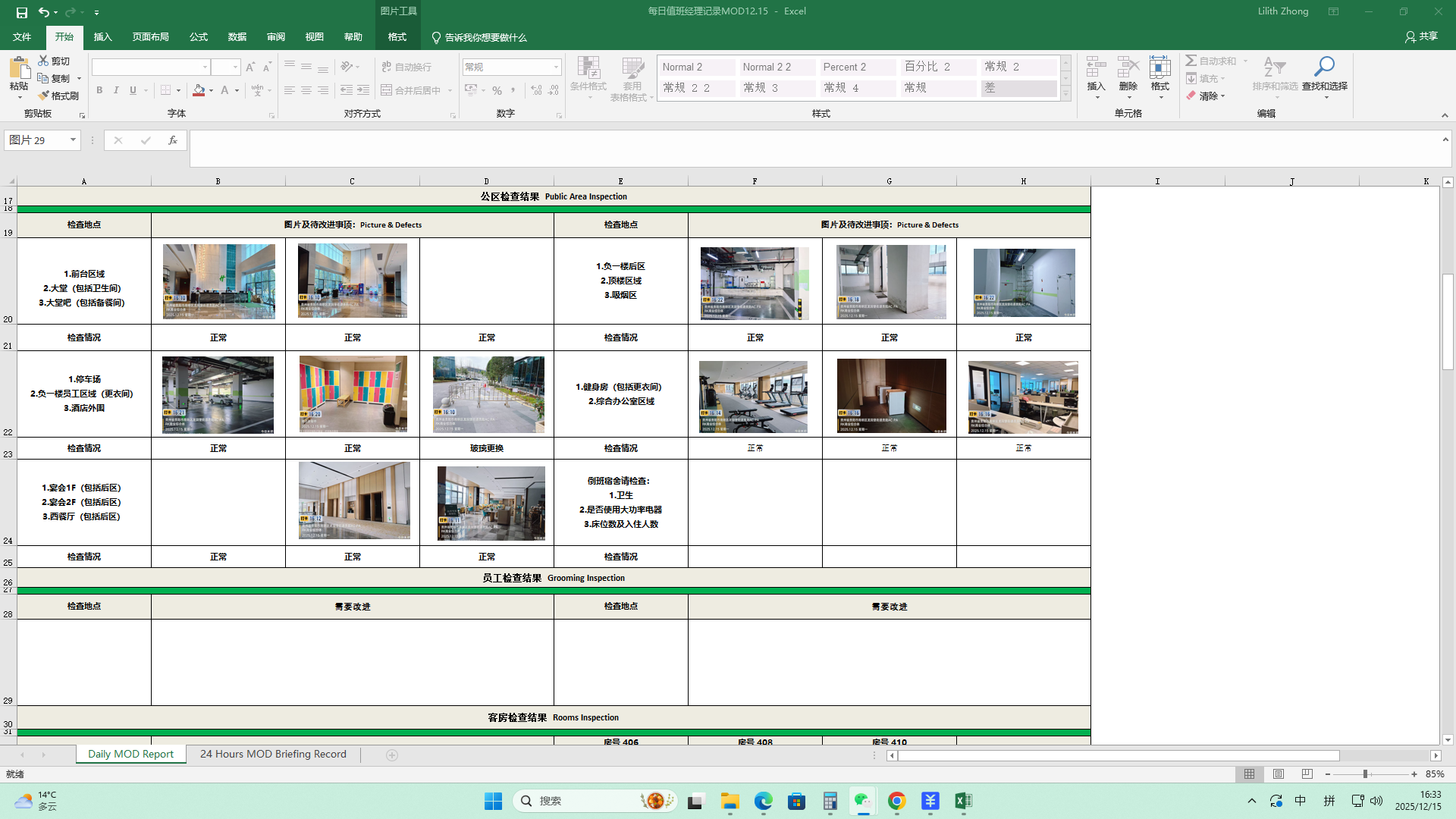Viewport: 1456px width, 819px height.
Task: Expand the Name Box dropdown
Action: pyautogui.click(x=73, y=140)
